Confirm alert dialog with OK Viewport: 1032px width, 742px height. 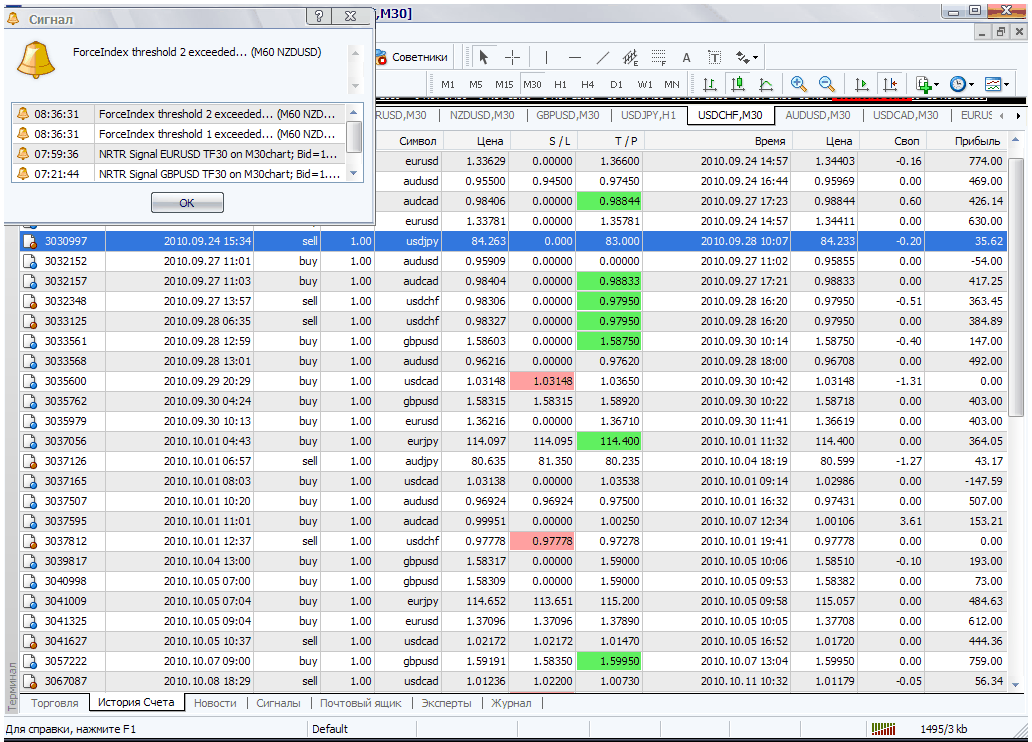187,203
